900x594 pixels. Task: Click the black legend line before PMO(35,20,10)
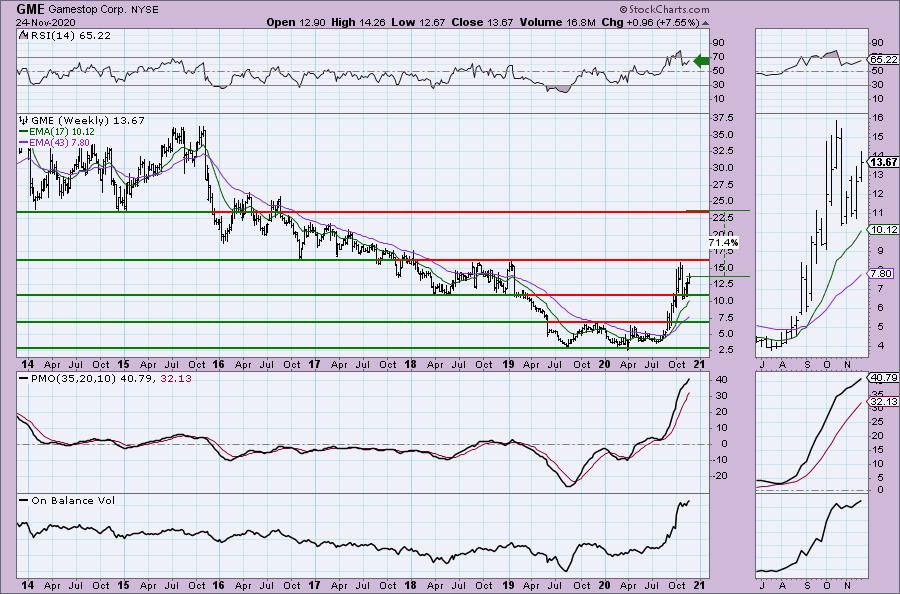pos(23,379)
